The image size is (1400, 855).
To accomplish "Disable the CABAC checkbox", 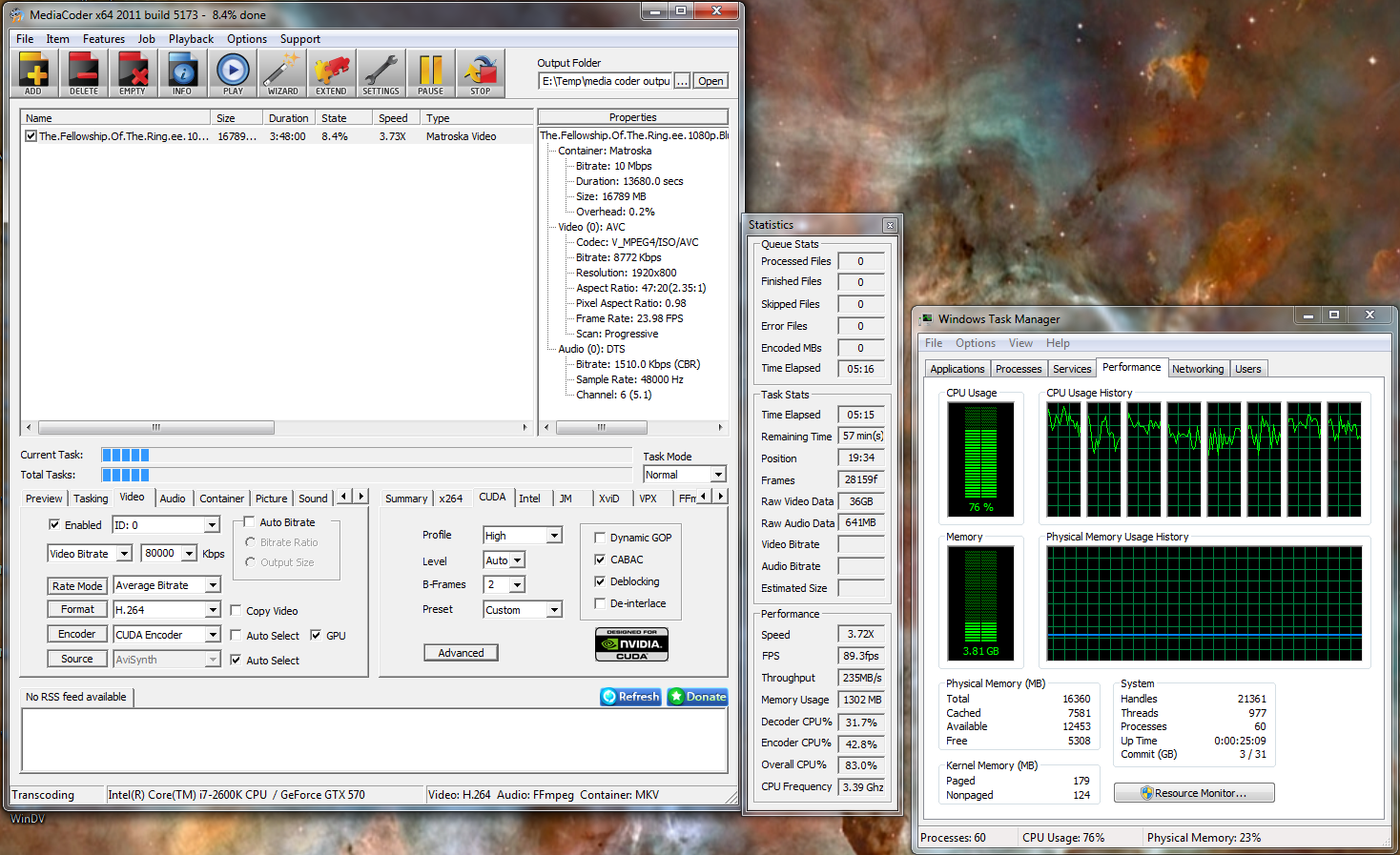I will click(x=600, y=560).
